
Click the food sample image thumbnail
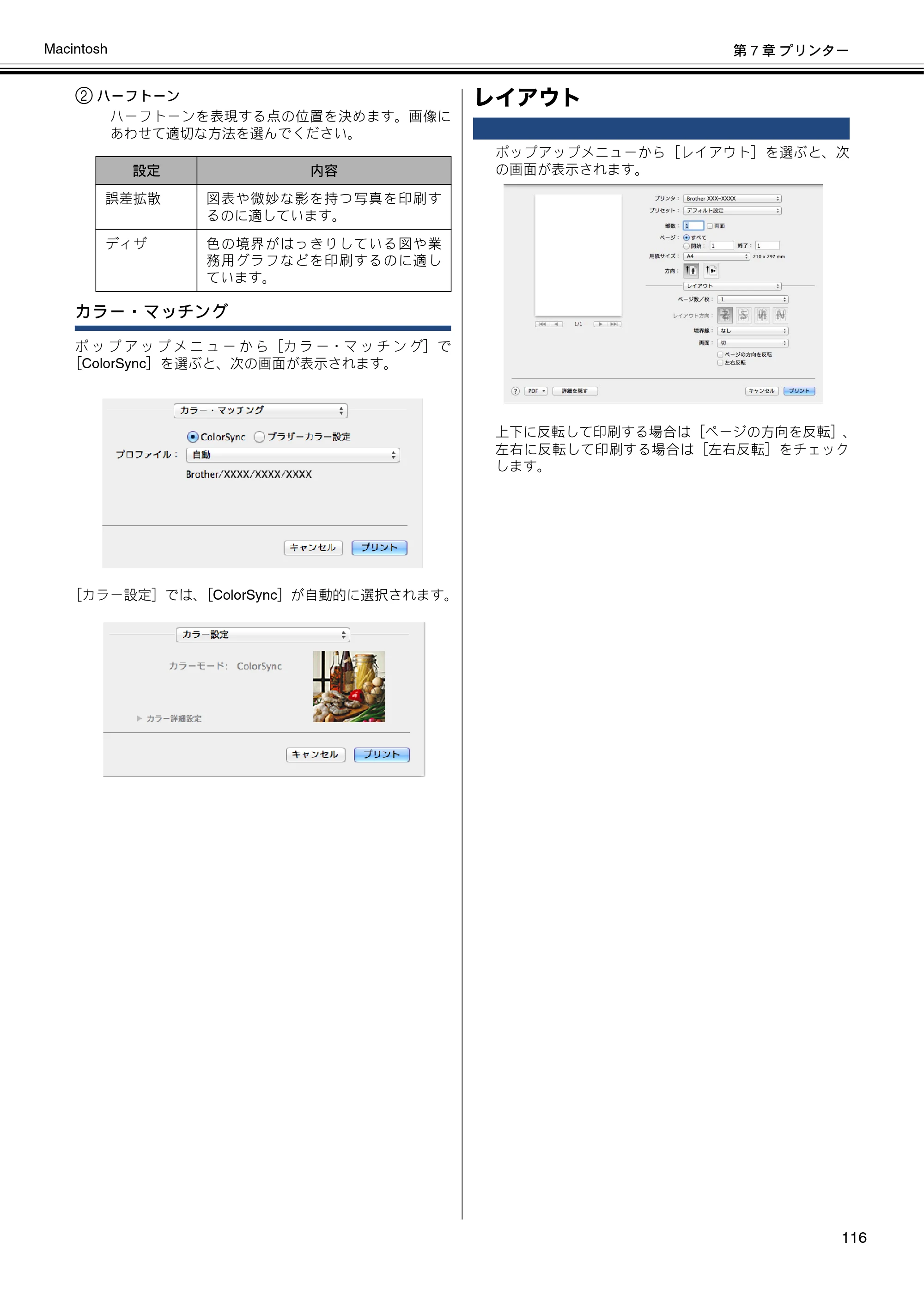(349, 687)
